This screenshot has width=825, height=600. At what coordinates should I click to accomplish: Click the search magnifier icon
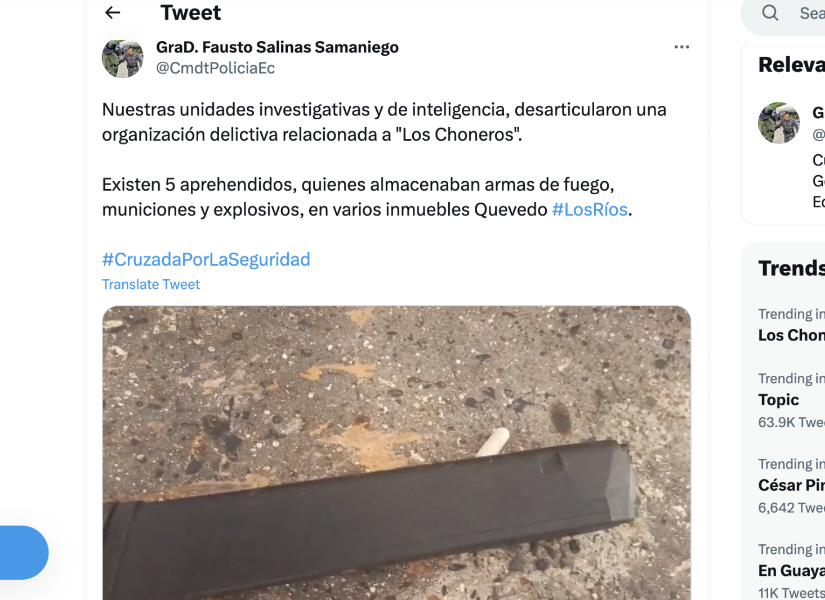point(770,13)
